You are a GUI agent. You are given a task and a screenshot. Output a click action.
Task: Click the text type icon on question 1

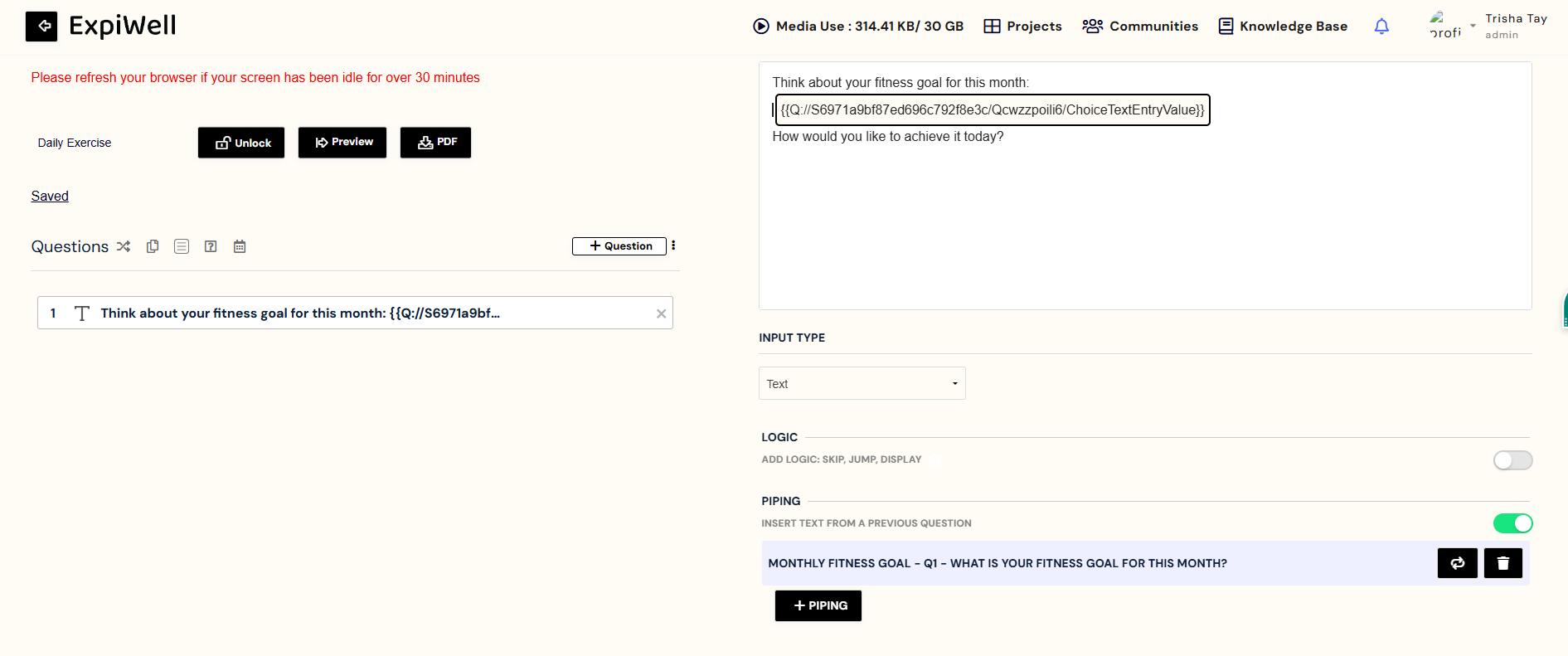pos(82,313)
